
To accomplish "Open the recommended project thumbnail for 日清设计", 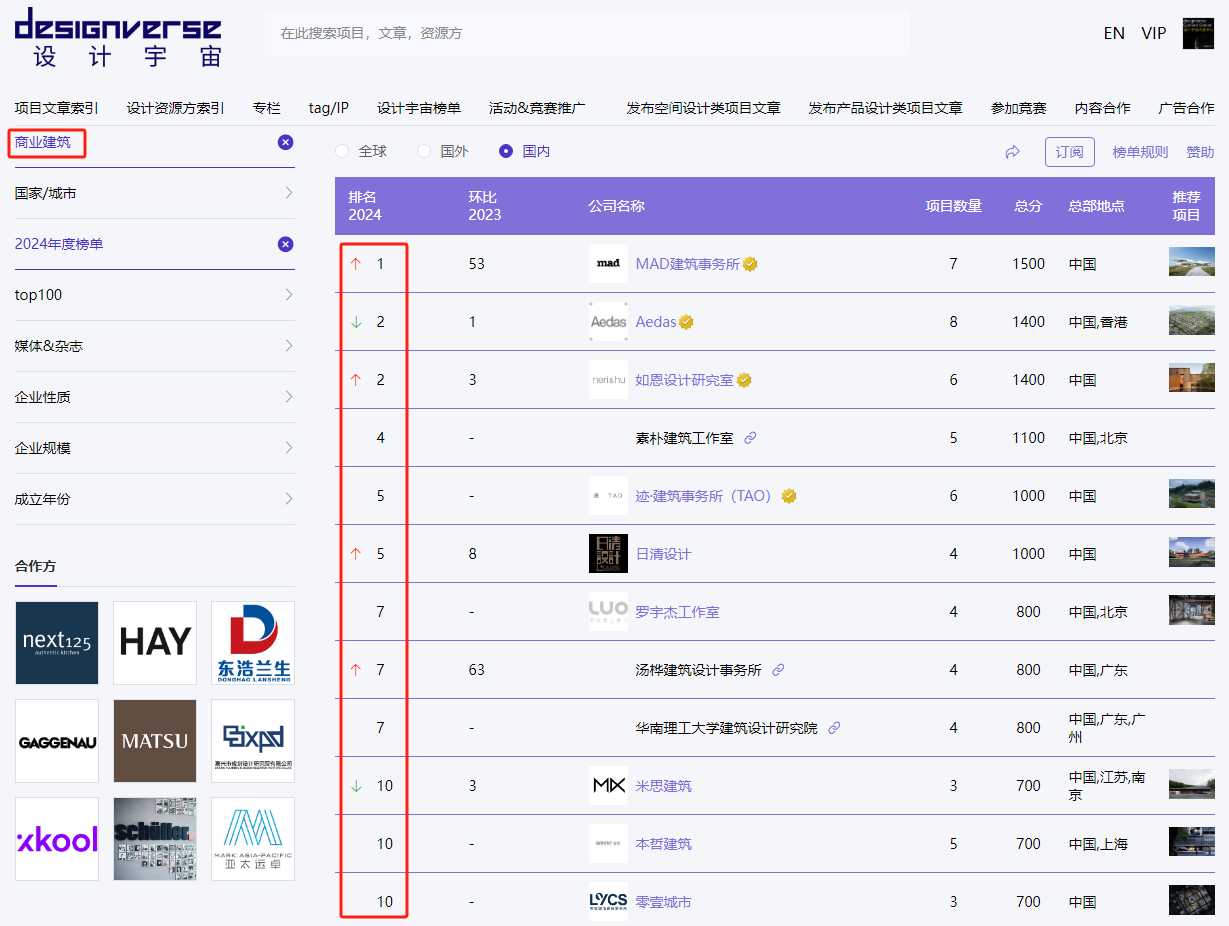I will point(1192,552).
